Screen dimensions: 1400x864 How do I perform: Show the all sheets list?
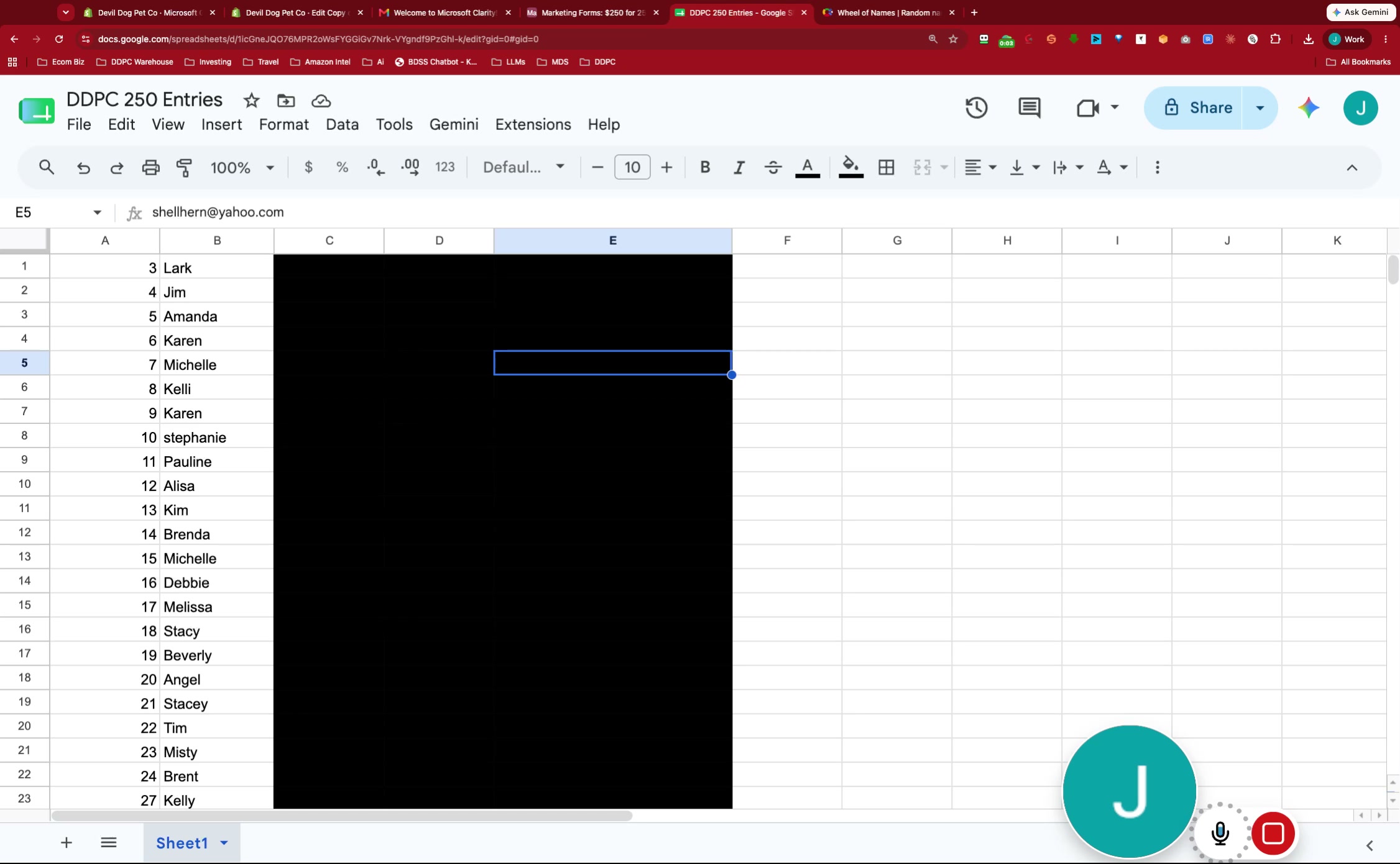click(x=109, y=843)
